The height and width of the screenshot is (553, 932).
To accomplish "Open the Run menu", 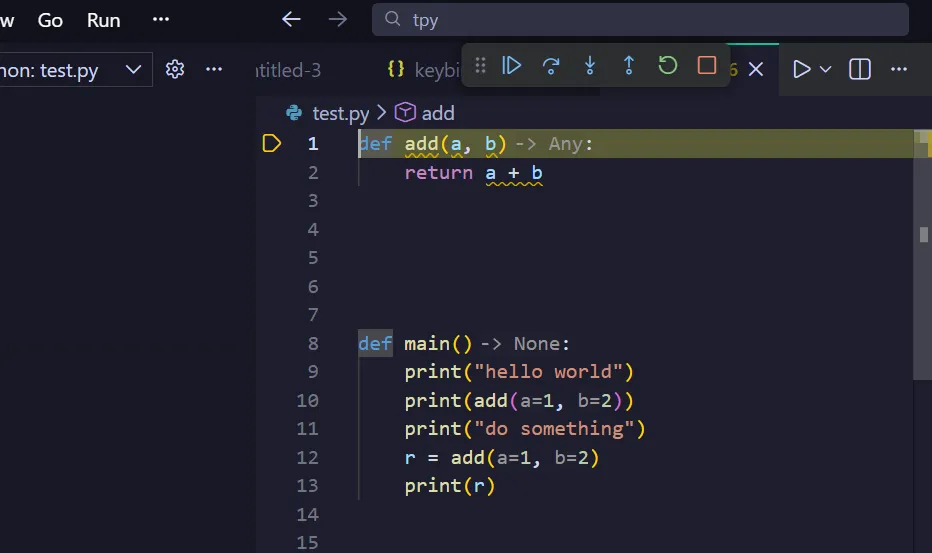I will click(x=103, y=20).
